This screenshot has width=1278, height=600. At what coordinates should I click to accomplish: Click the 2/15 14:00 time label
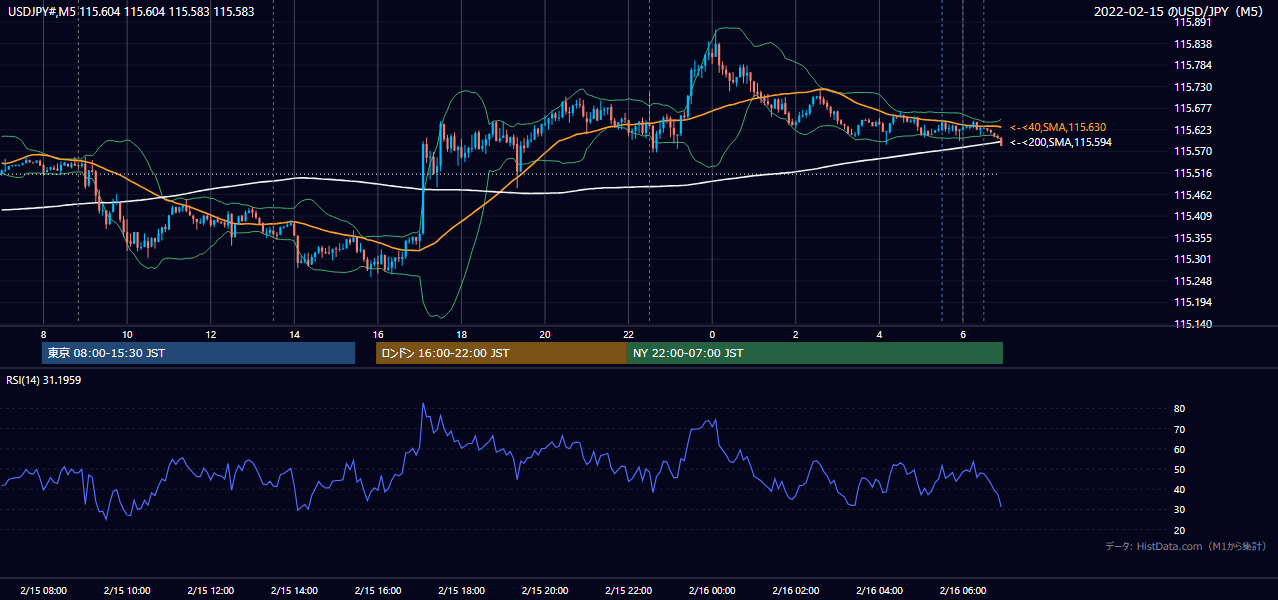[x=294, y=590]
